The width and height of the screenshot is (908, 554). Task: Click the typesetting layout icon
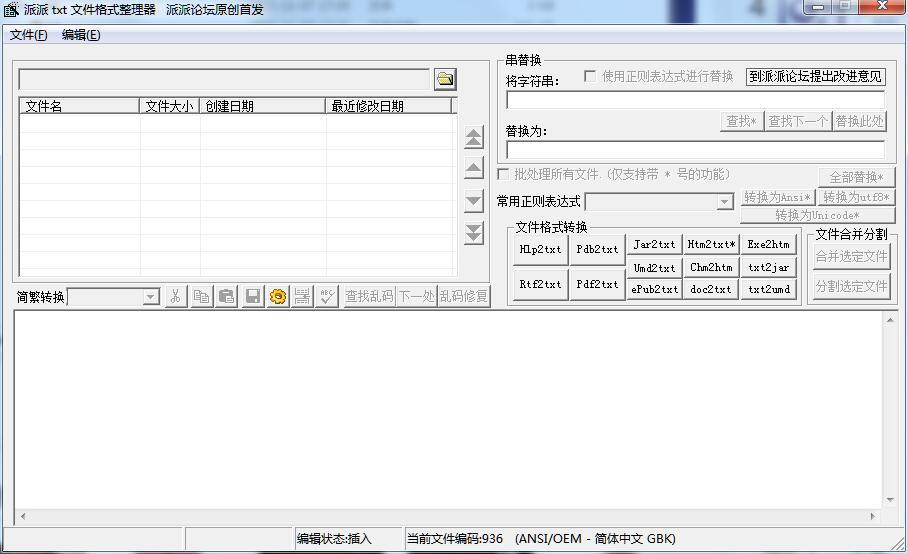[302, 296]
